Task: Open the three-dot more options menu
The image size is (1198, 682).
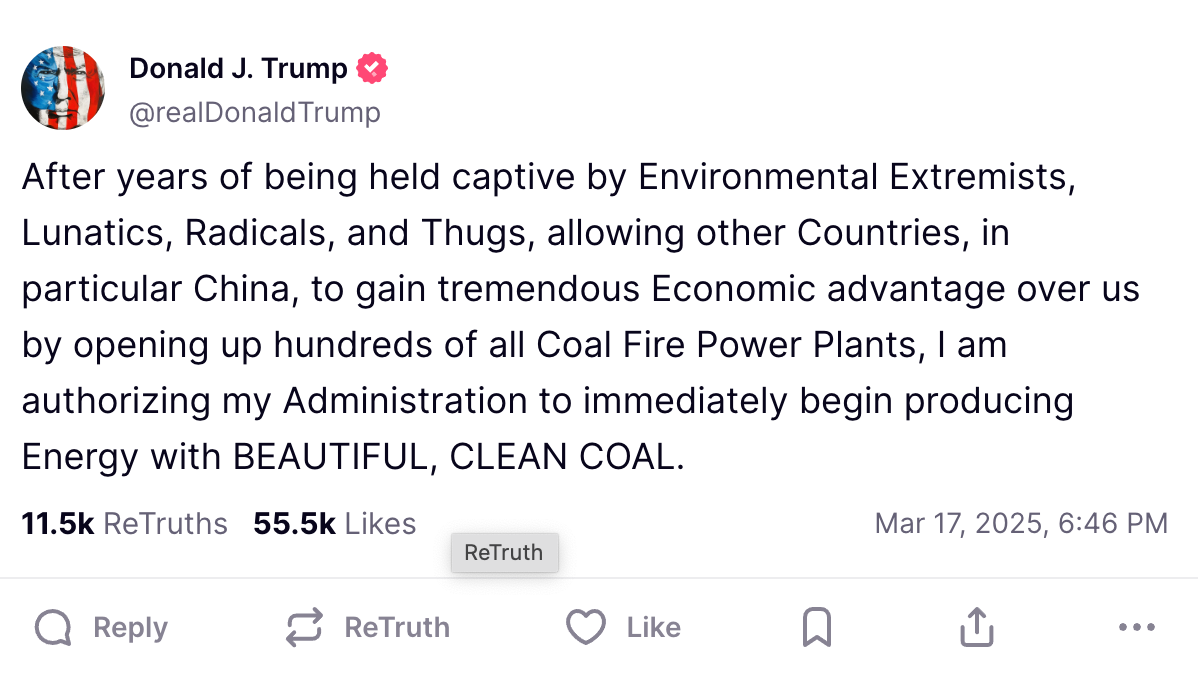Action: click(1136, 628)
